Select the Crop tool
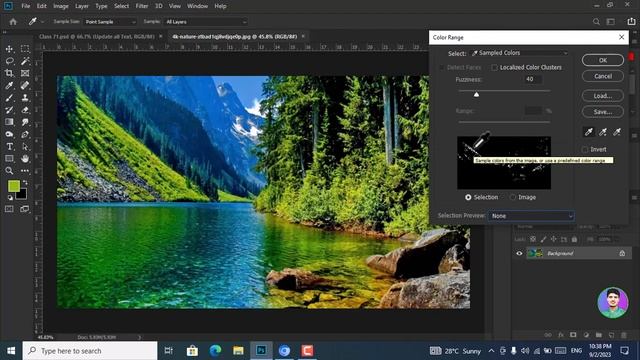This screenshot has height=360, width=640. pyautogui.click(x=9, y=73)
